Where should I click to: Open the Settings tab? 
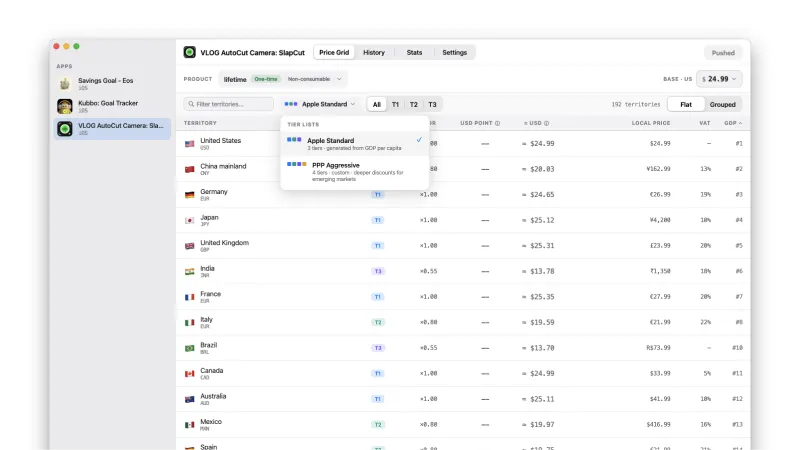(455, 53)
